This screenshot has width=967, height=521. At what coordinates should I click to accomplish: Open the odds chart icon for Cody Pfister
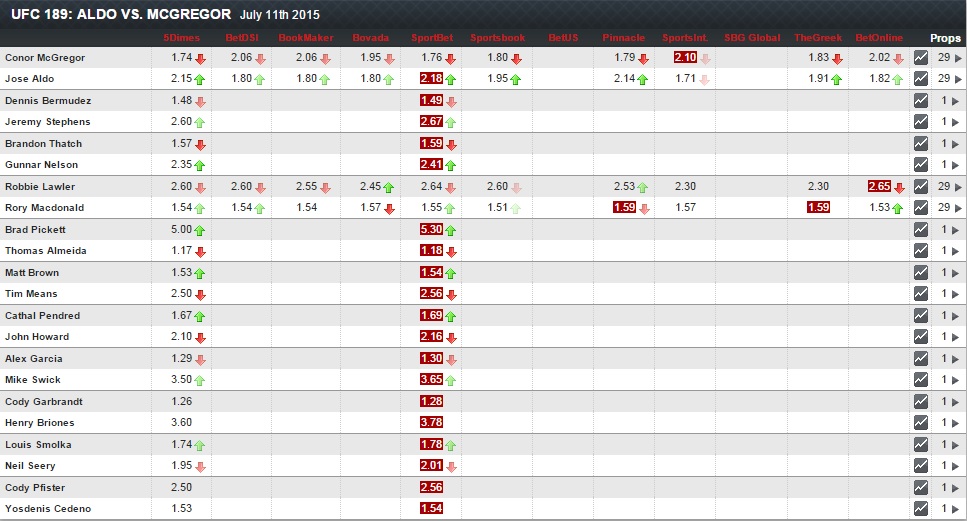coord(921,487)
